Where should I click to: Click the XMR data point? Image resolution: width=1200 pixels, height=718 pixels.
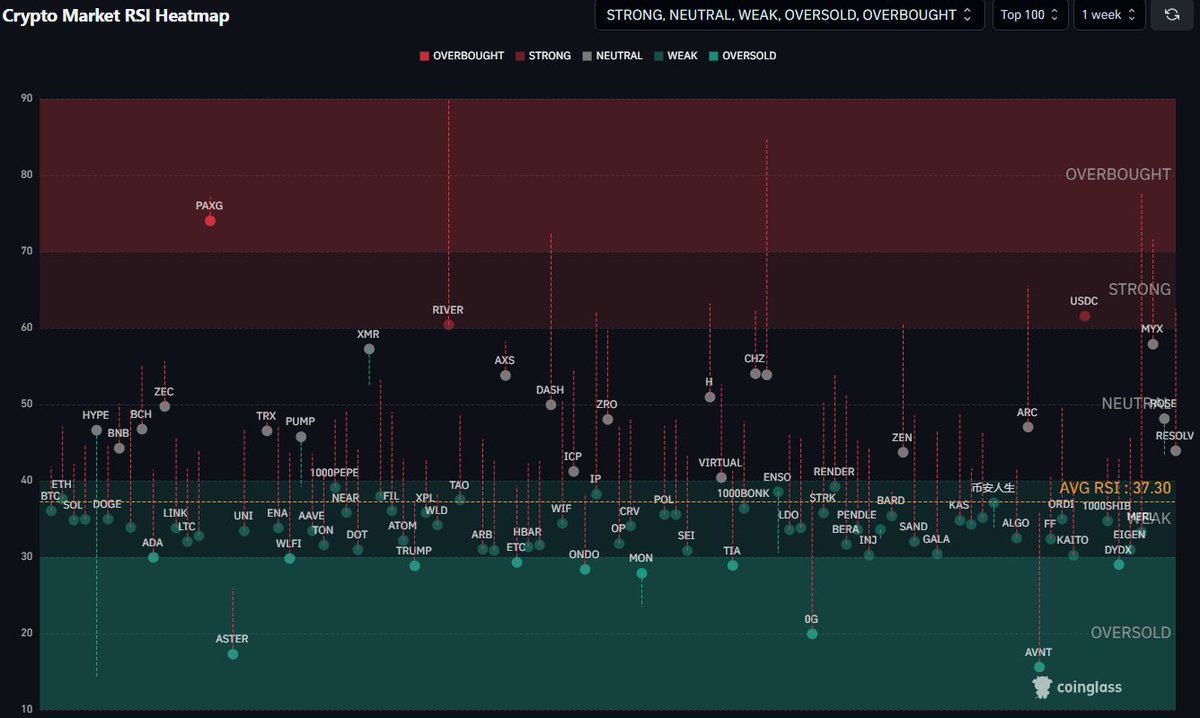[x=368, y=349]
